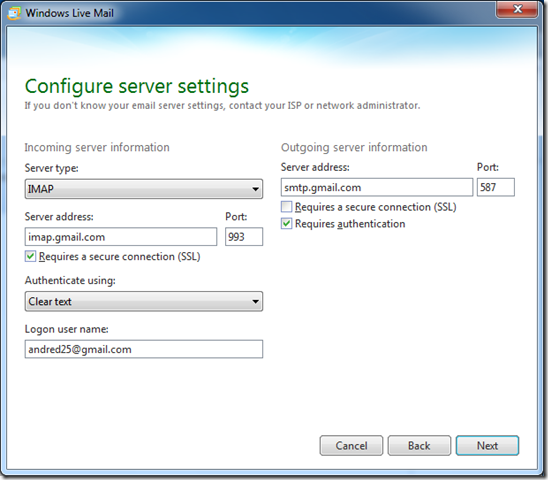
Task: Click the incoming port field showing 993
Action: coord(244,237)
